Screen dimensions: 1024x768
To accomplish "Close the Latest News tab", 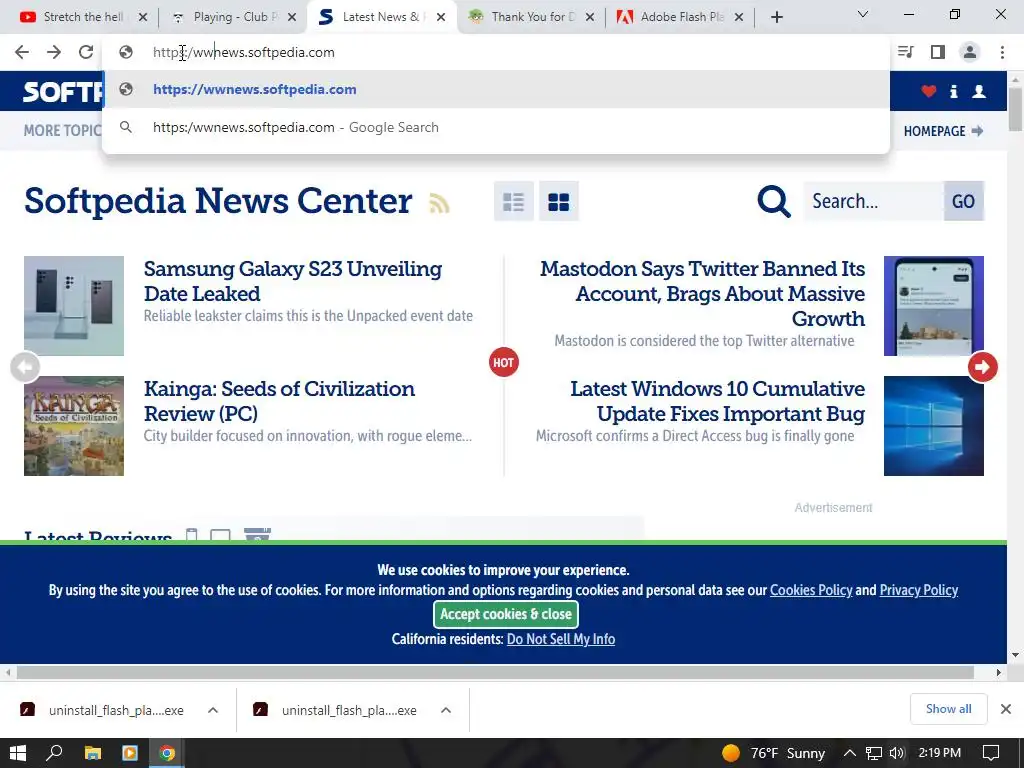I will 441,17.
